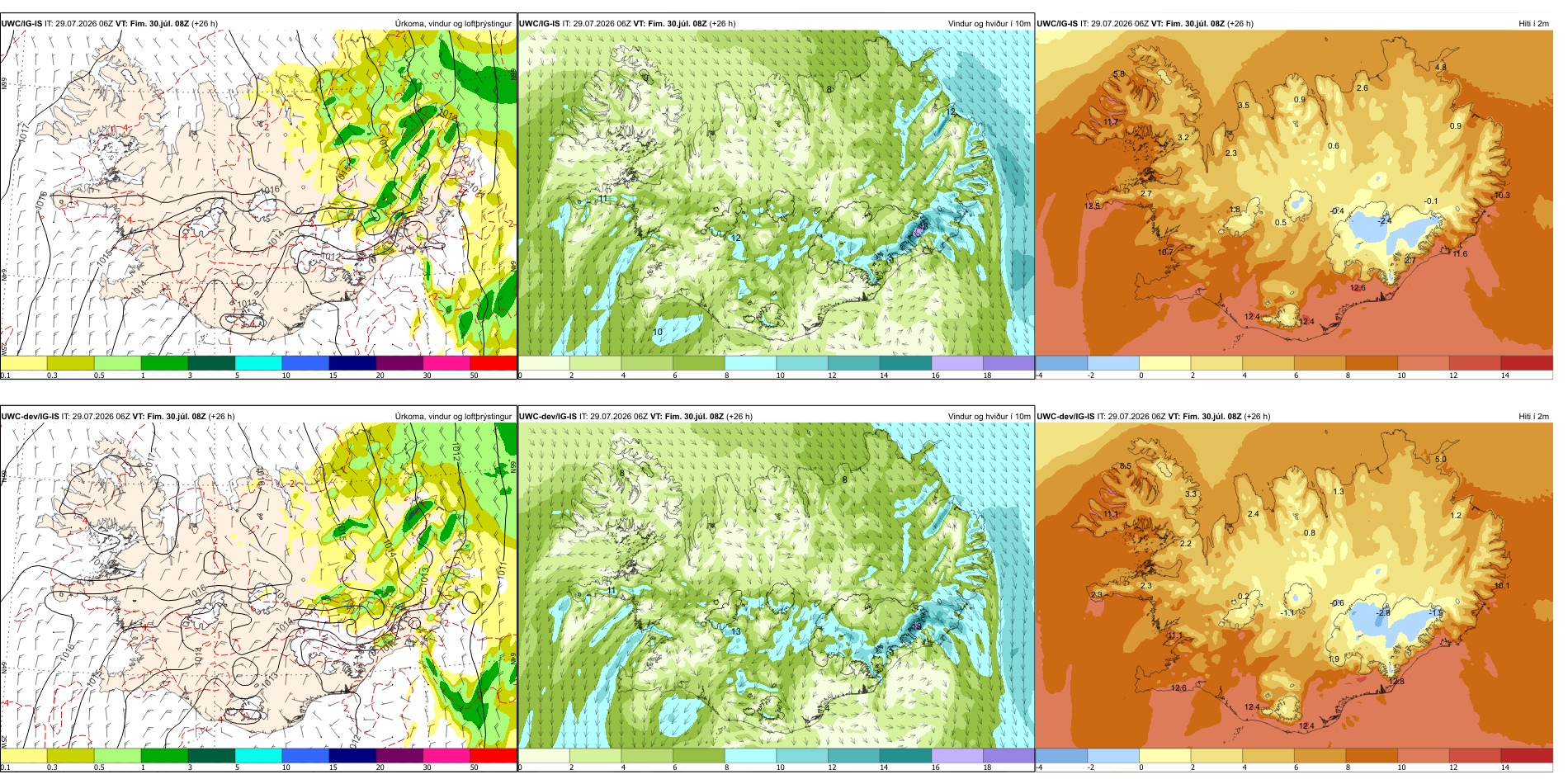
Task: Click dark red 14 swatch in UWC-dev temperature legend
Action: (1526, 755)
